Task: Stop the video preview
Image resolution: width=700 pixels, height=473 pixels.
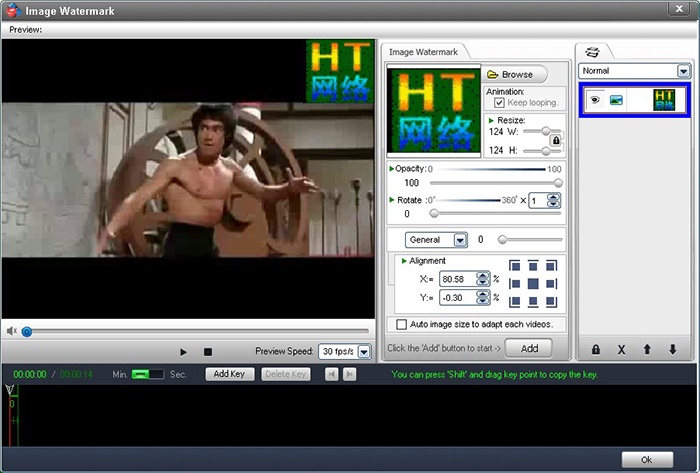Action: point(208,352)
